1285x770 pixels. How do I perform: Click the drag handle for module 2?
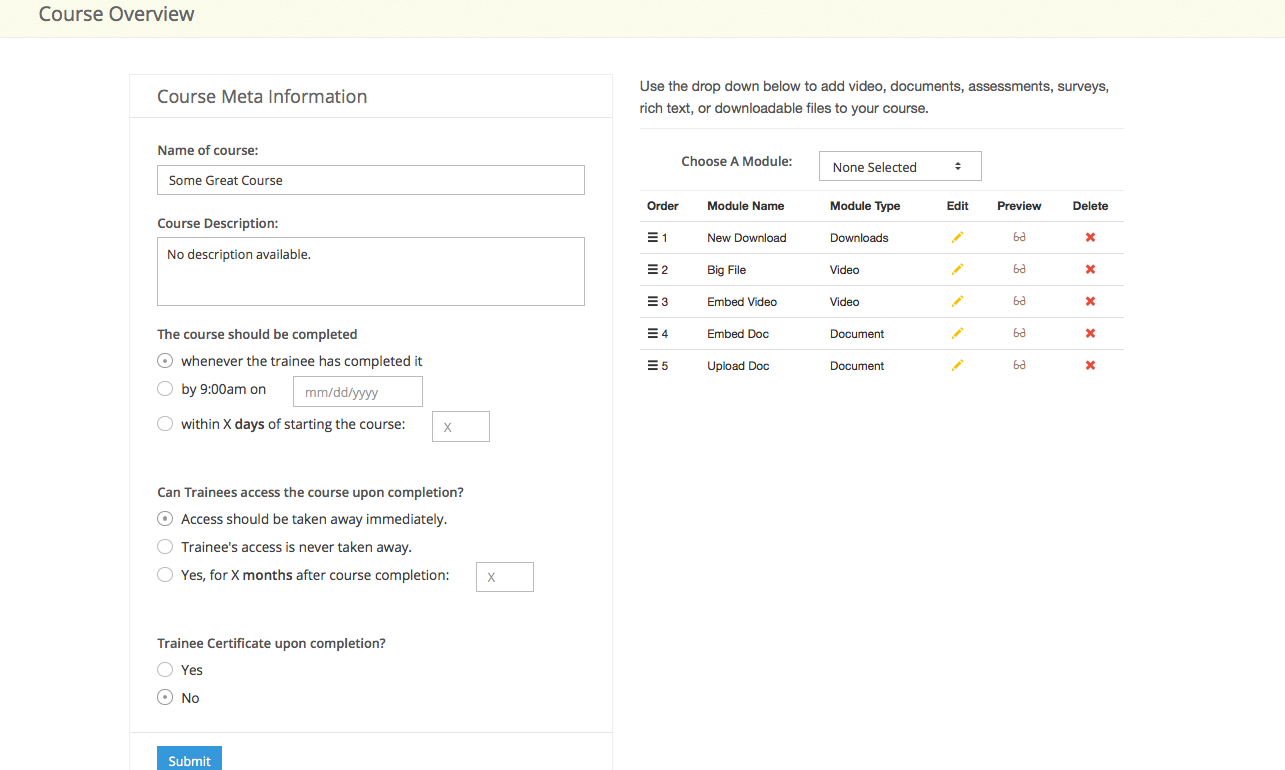(652, 269)
